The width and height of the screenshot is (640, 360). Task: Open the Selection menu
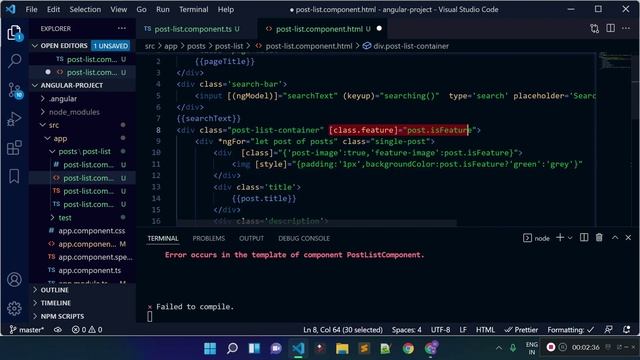85,9
